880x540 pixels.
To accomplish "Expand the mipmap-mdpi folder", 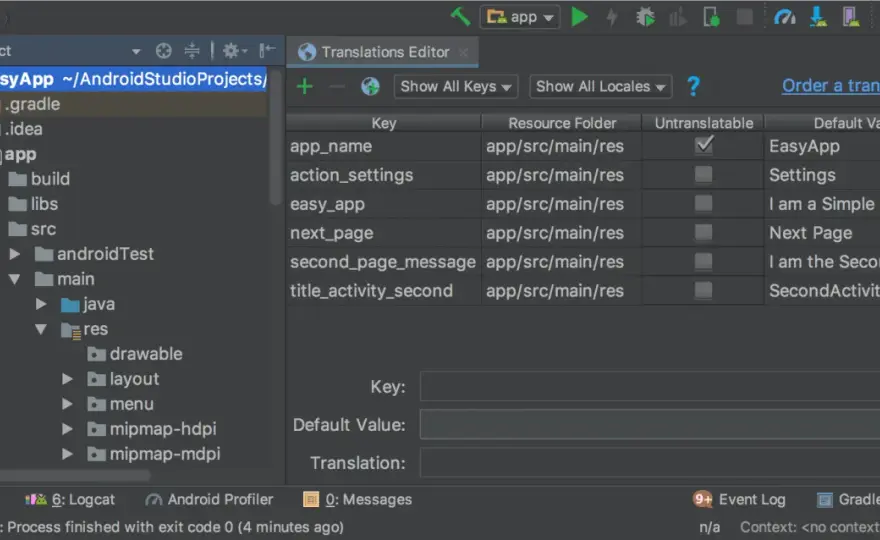I will (x=67, y=454).
